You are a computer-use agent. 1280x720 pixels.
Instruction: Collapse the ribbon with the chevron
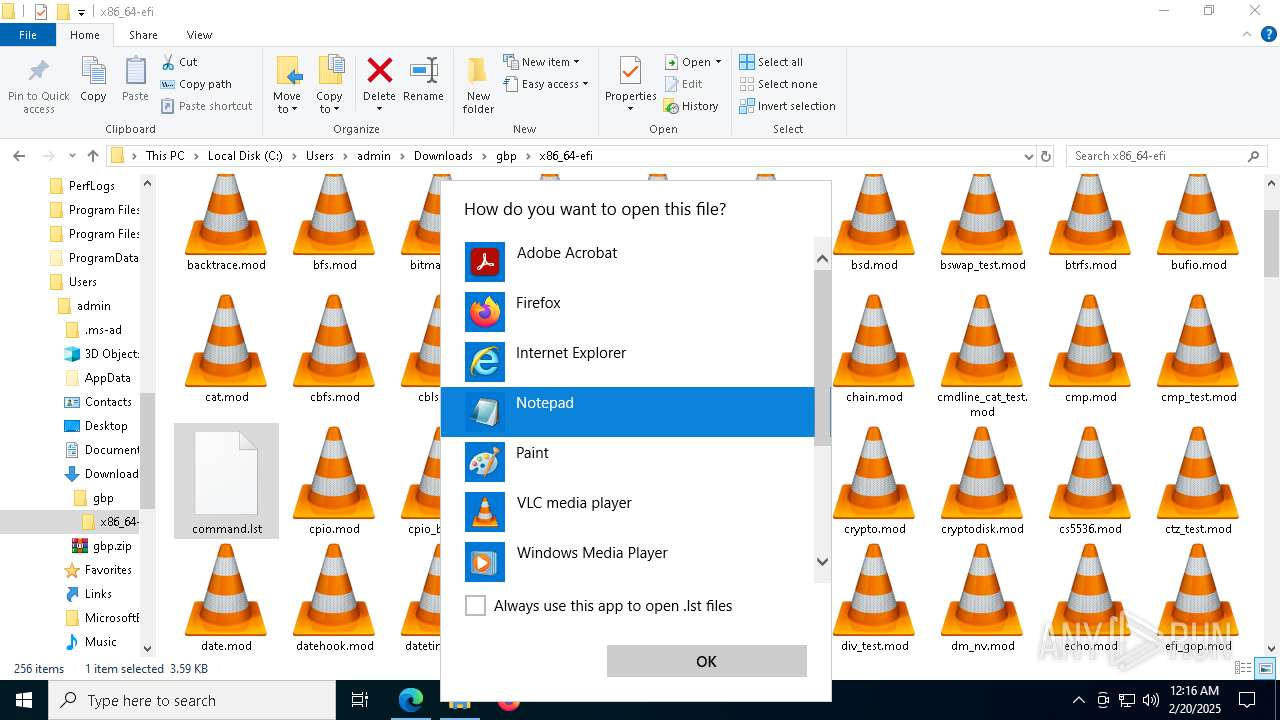[1246, 34]
